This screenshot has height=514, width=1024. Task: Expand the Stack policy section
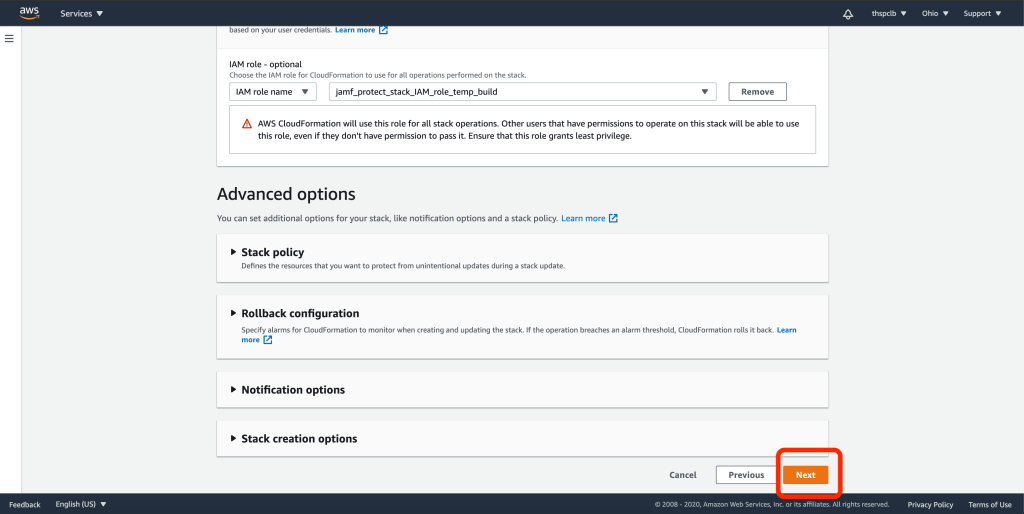(x=272, y=252)
